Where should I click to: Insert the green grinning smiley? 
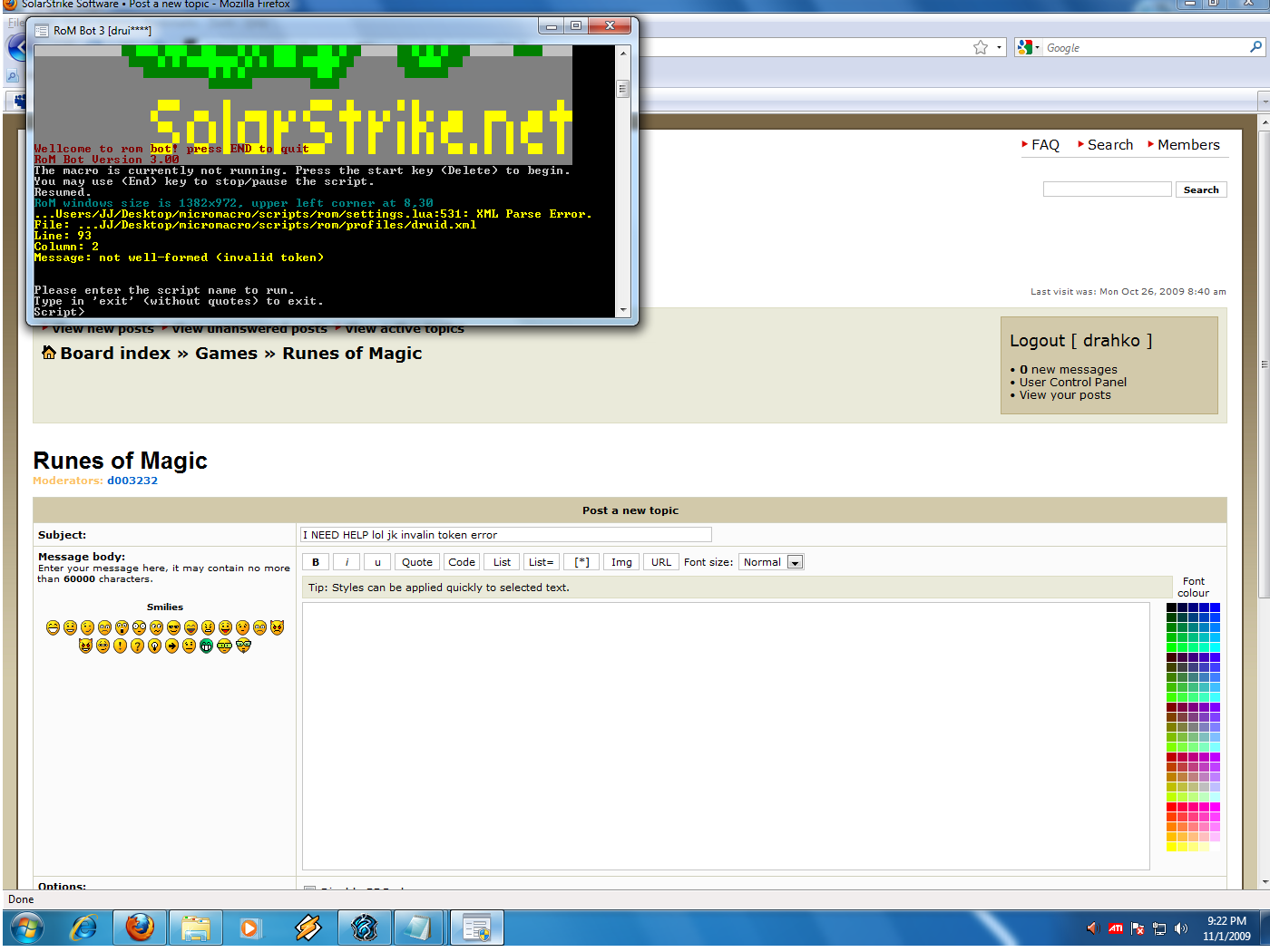207,646
